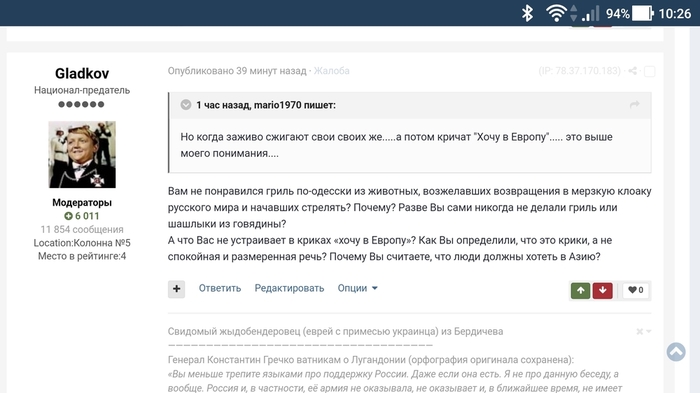
Task: Click the multi-quote plus button
Action: click(176, 289)
